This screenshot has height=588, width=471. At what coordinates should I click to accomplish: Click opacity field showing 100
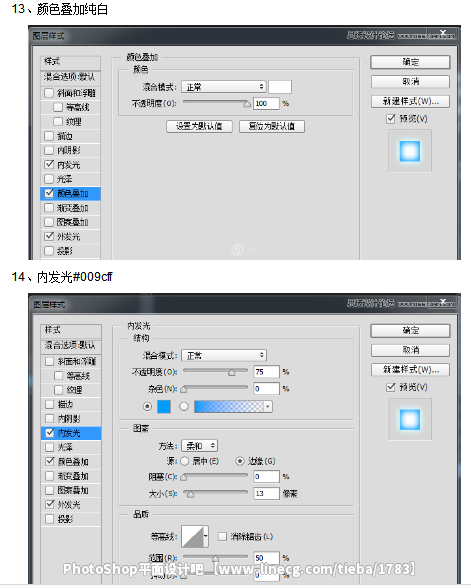click(x=266, y=103)
